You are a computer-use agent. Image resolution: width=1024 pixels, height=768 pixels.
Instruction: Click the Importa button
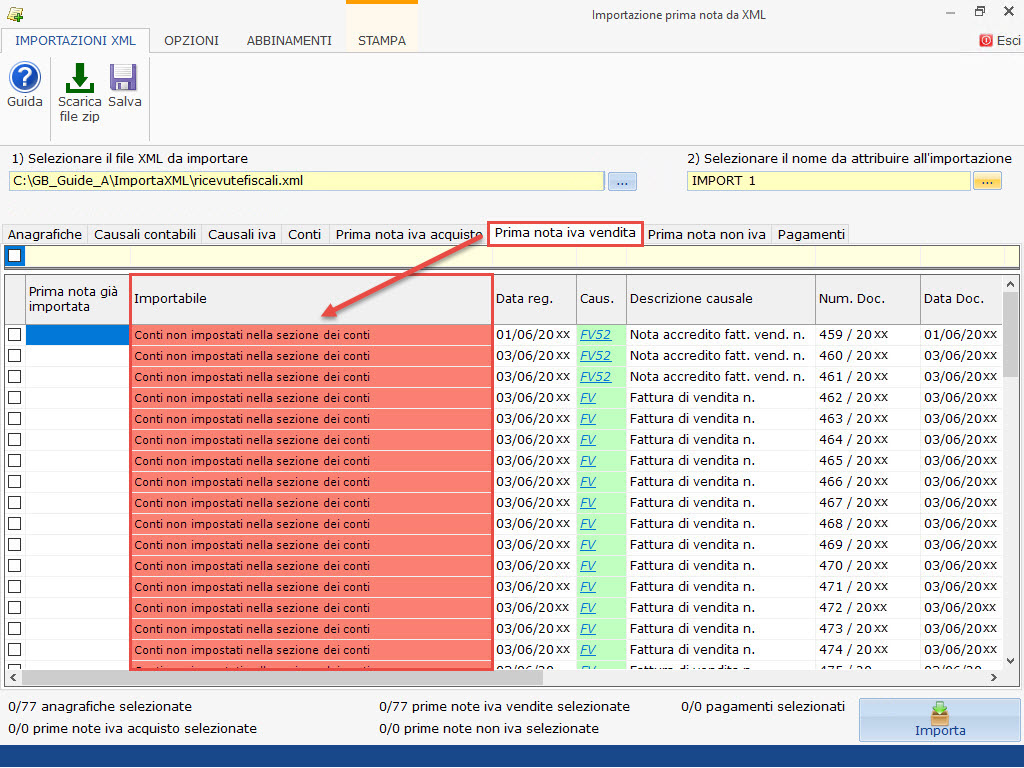coord(939,720)
